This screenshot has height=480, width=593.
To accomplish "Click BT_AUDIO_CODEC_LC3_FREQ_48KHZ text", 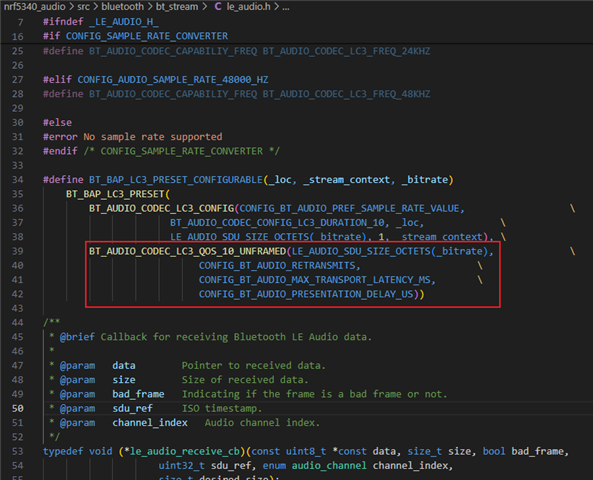I will [346, 94].
